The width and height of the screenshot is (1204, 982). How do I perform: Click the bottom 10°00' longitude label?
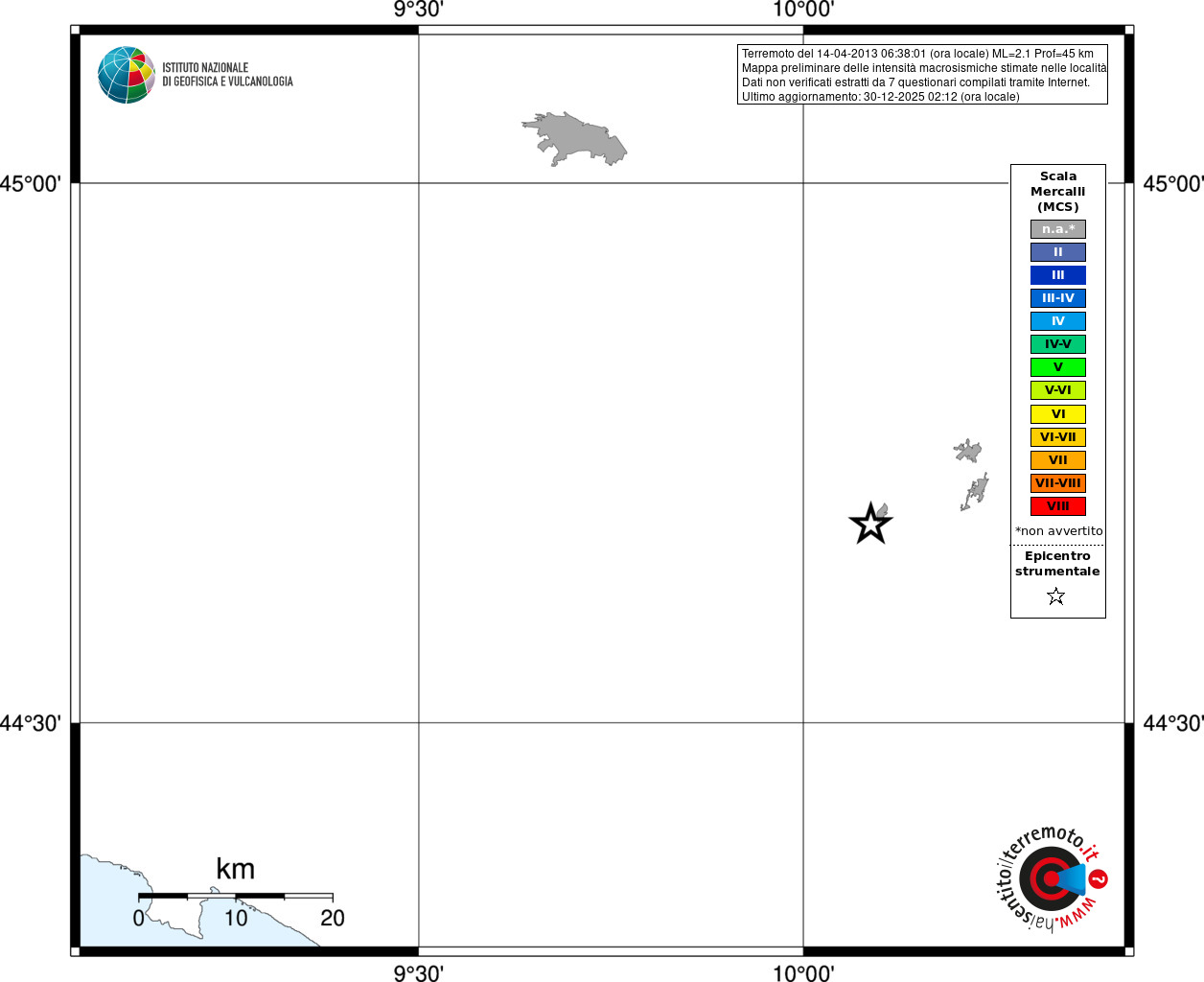coord(803,972)
